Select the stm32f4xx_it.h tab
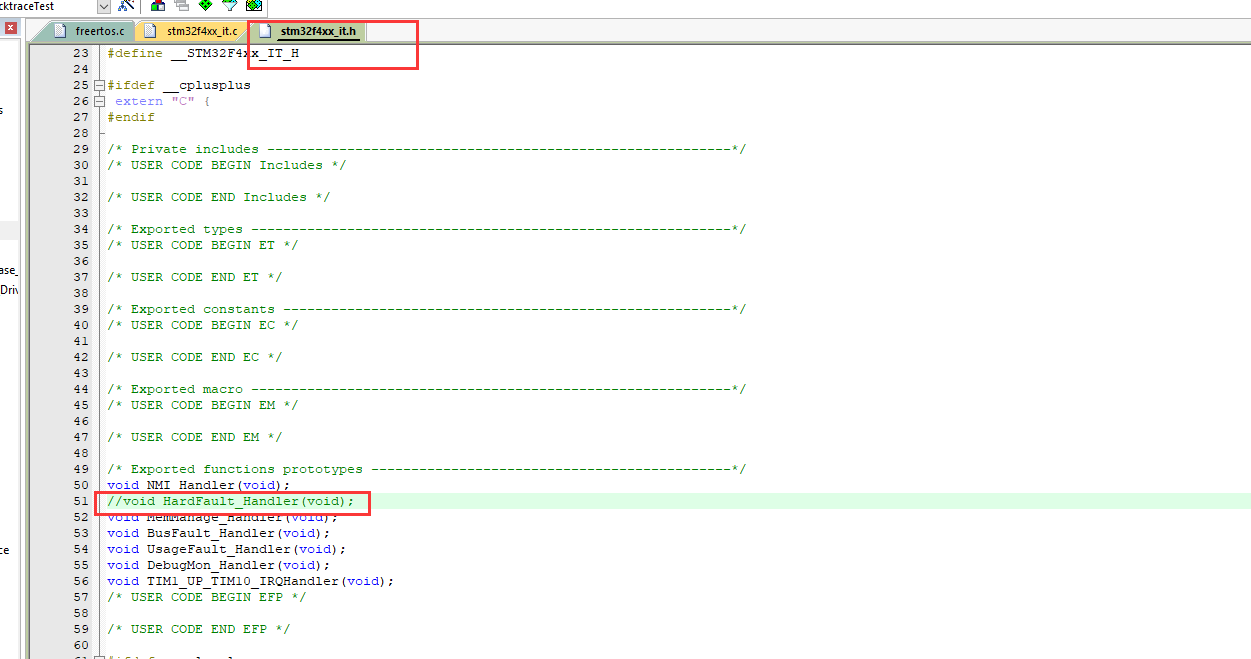The width and height of the screenshot is (1251, 659). (319, 30)
